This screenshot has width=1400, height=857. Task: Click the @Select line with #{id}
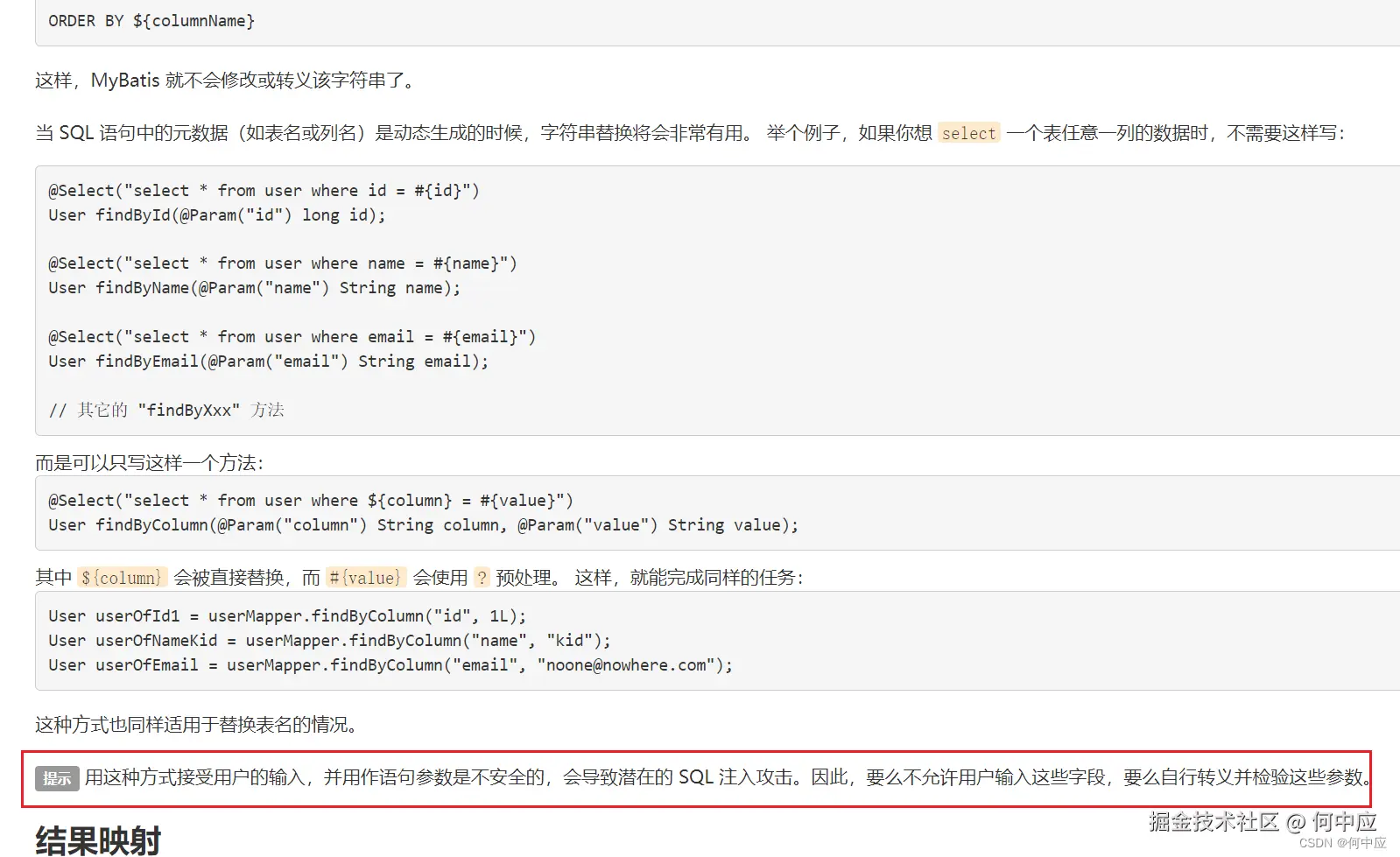[264, 191]
